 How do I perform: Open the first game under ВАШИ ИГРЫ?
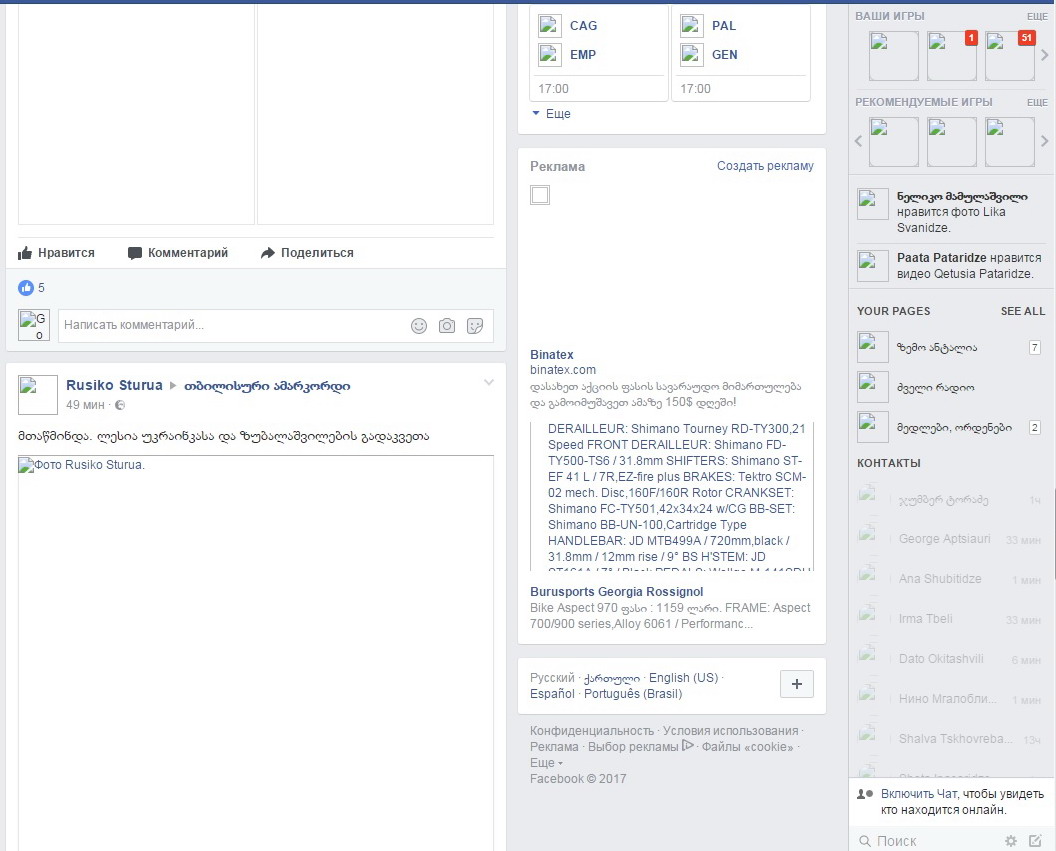(x=894, y=56)
